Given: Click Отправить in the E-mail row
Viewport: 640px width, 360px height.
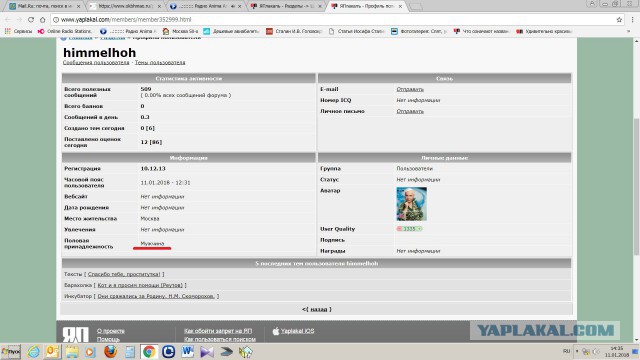Looking at the screenshot, I should click(410, 89).
